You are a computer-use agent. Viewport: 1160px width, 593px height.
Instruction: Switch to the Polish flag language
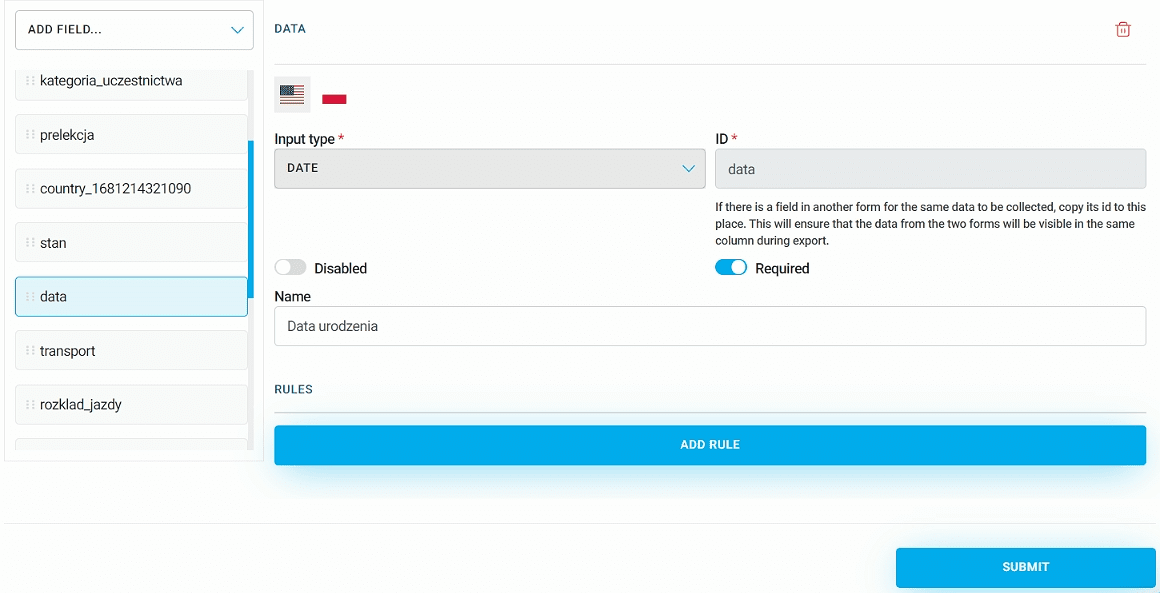(334, 99)
